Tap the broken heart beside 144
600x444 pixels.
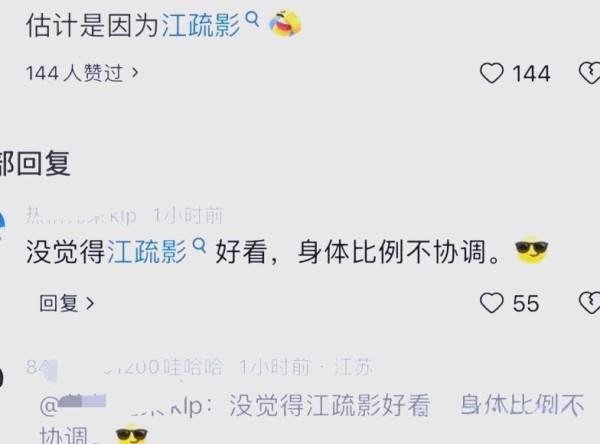coord(589,73)
